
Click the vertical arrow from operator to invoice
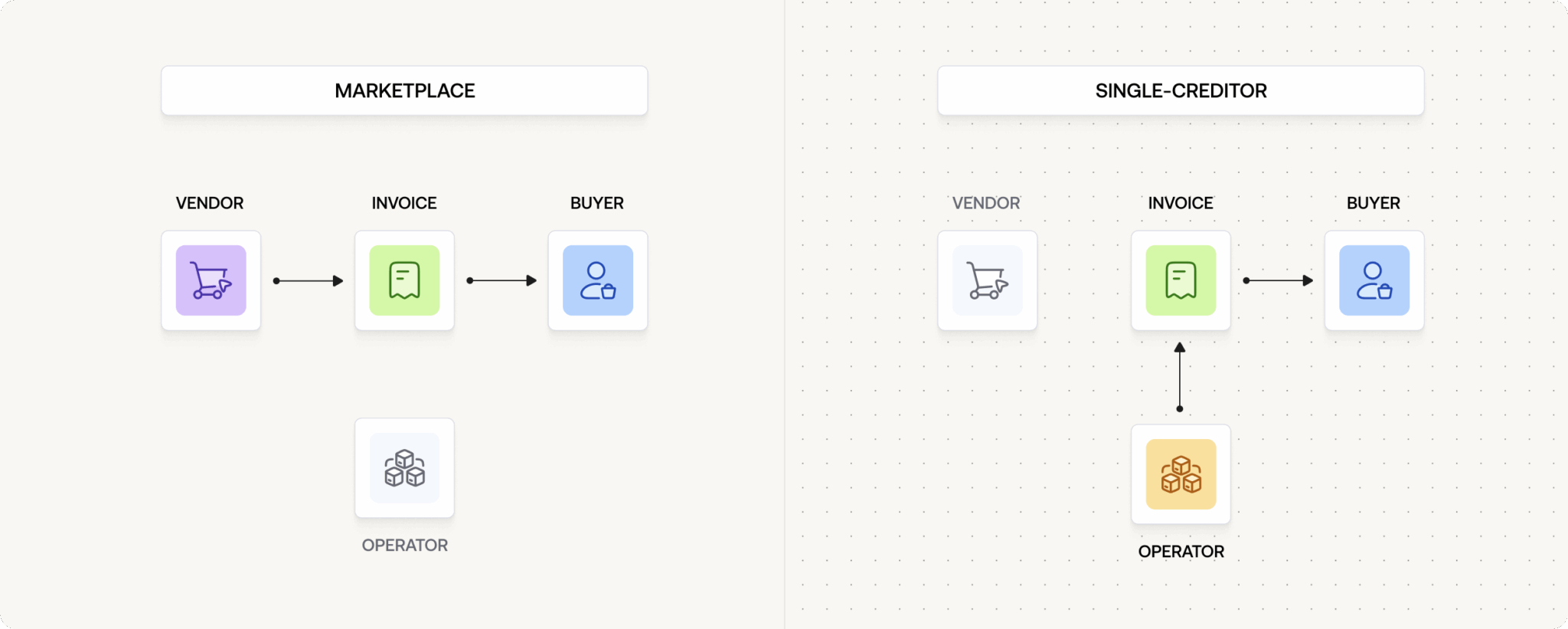tap(1180, 377)
